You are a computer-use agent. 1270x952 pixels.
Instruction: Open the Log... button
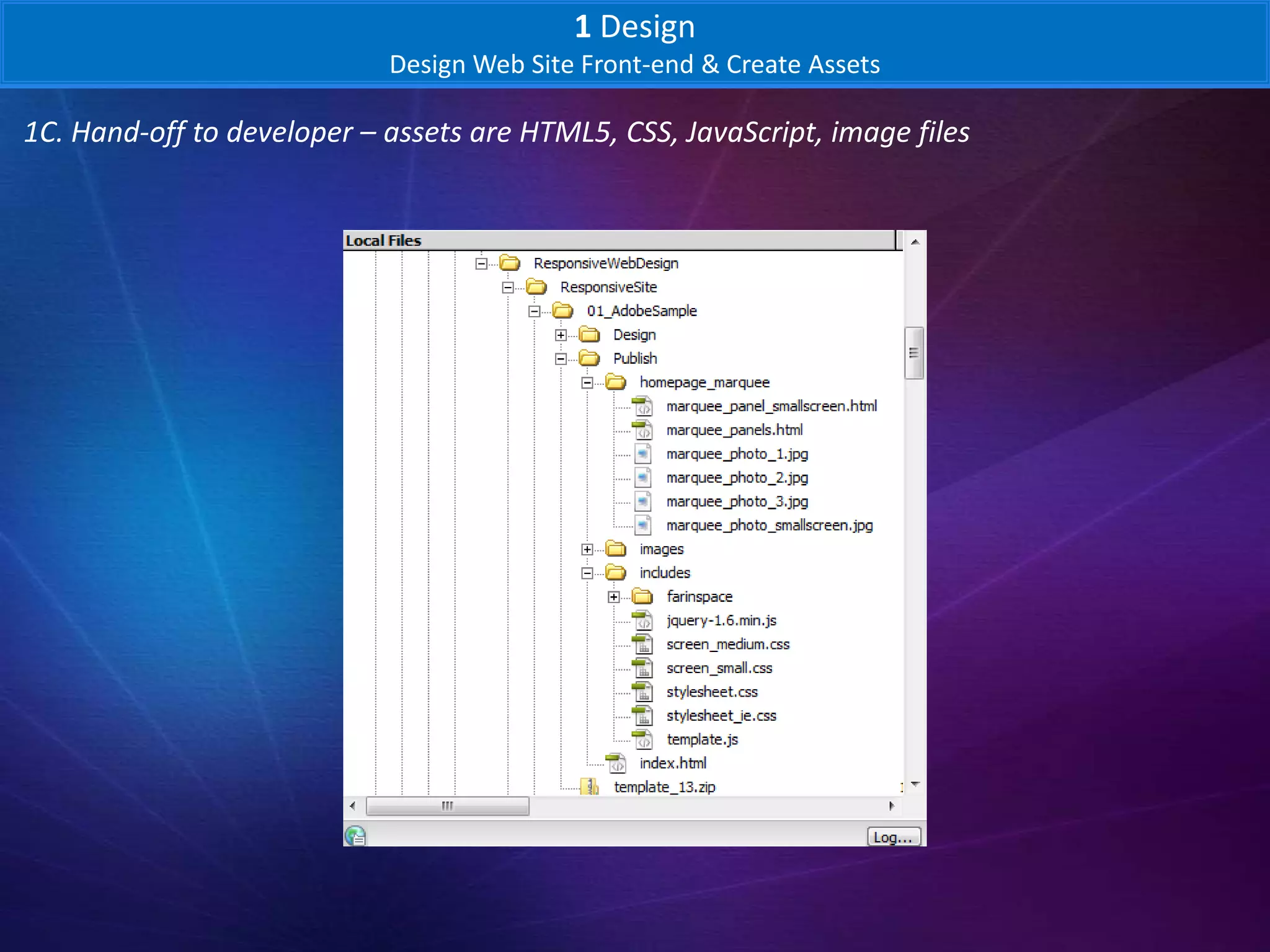(893, 837)
